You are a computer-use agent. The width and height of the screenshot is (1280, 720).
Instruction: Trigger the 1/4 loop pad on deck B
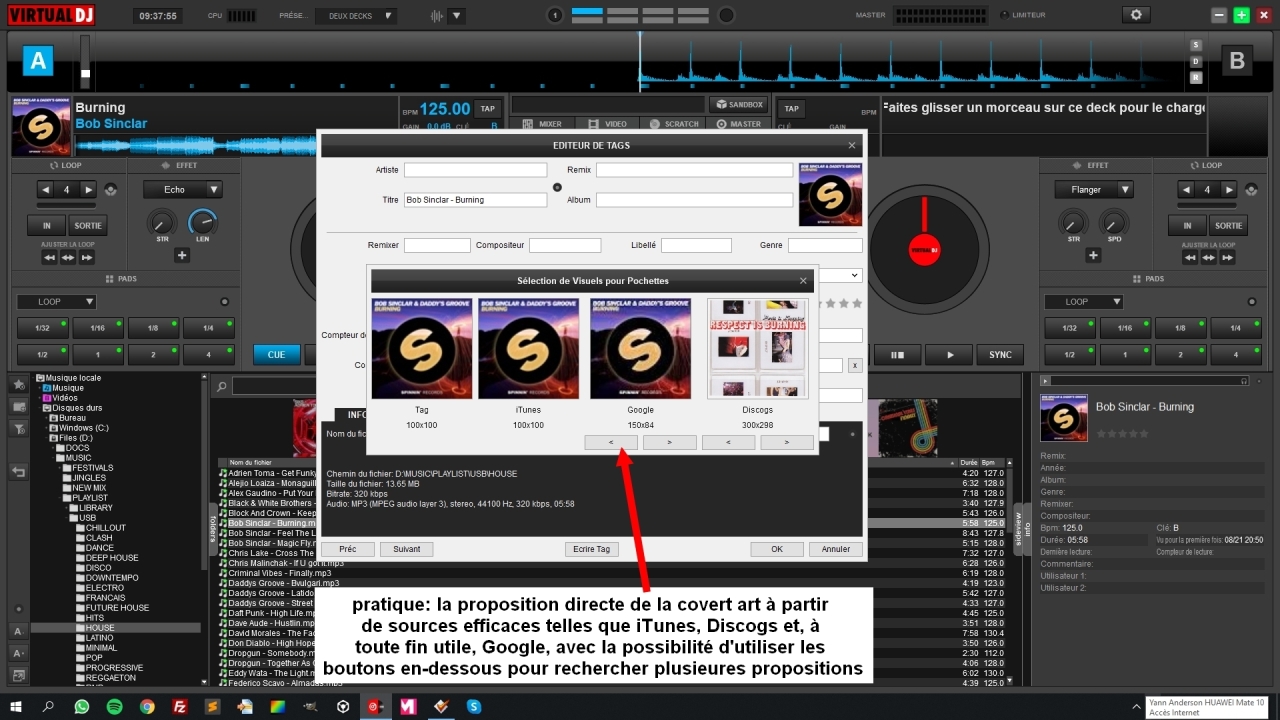(1236, 328)
